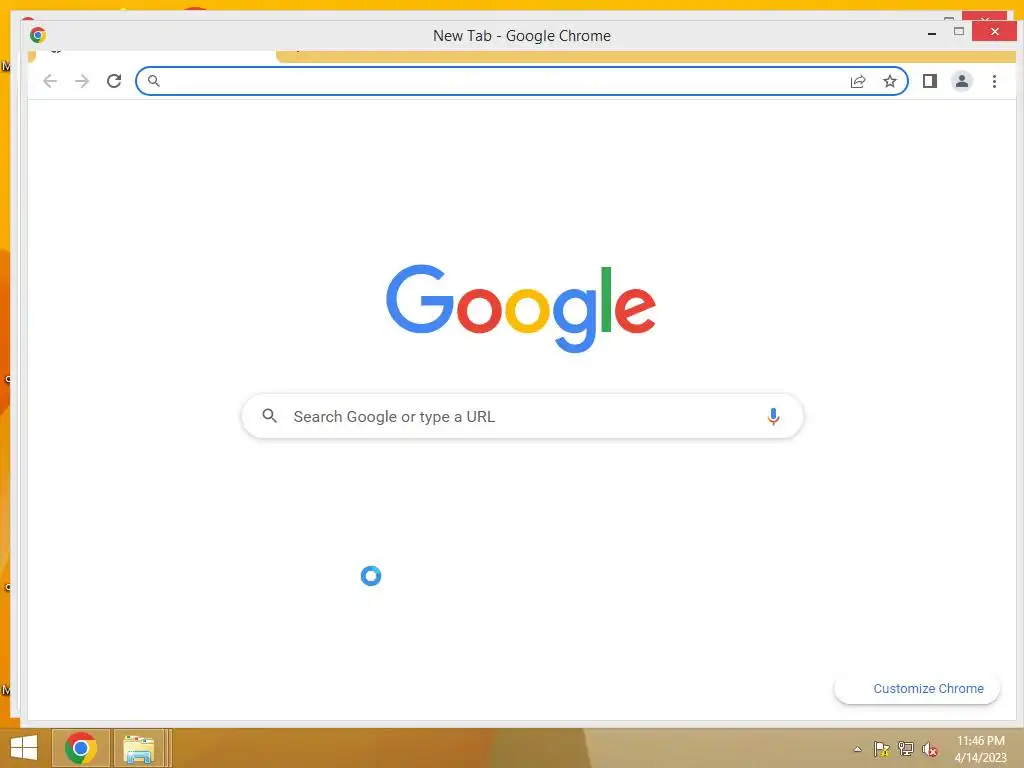Image resolution: width=1024 pixels, height=768 pixels.
Task: Share this page icon in address bar
Action: tap(857, 81)
